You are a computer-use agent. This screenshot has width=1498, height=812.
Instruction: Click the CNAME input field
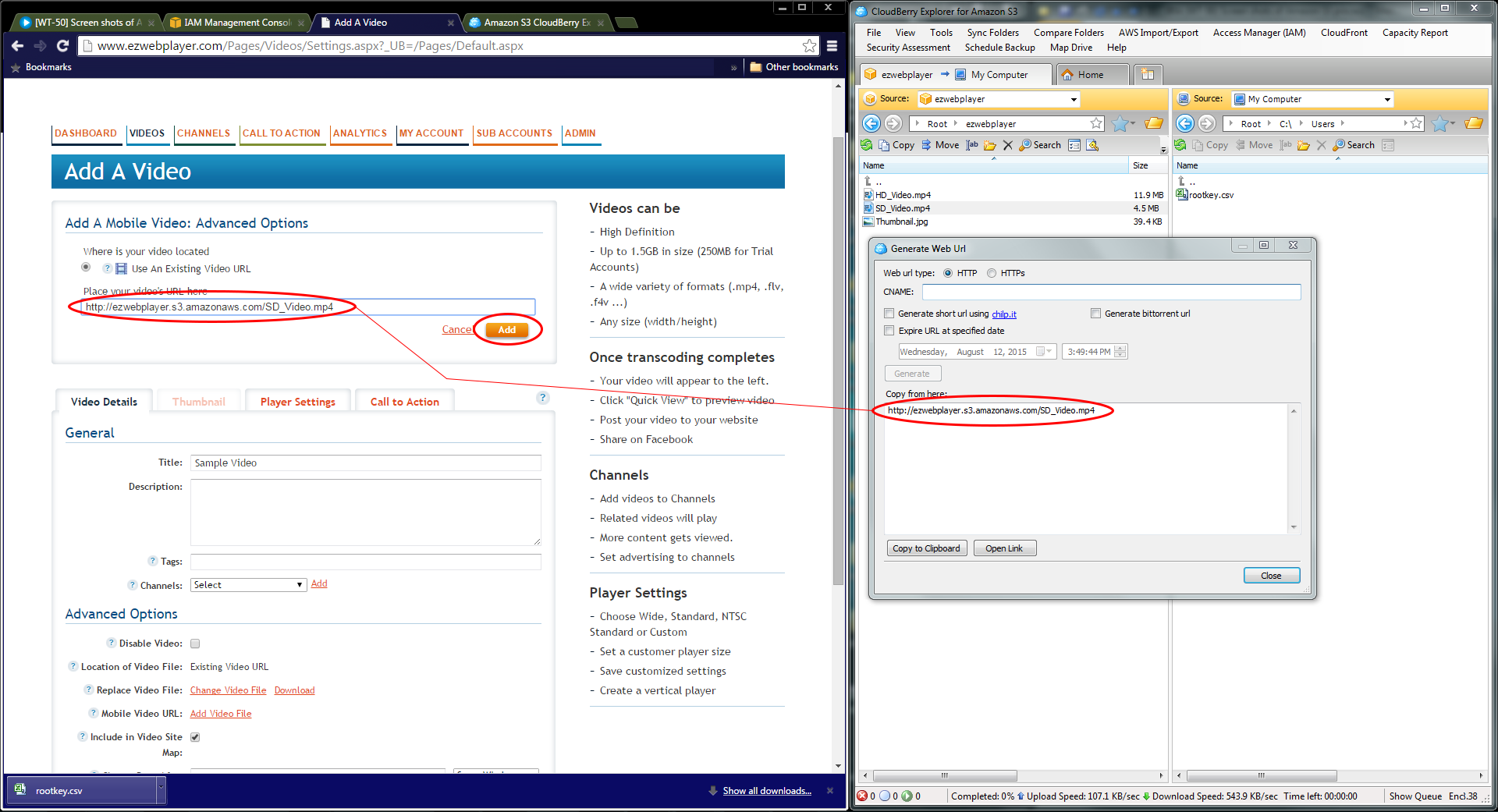click(x=1111, y=292)
